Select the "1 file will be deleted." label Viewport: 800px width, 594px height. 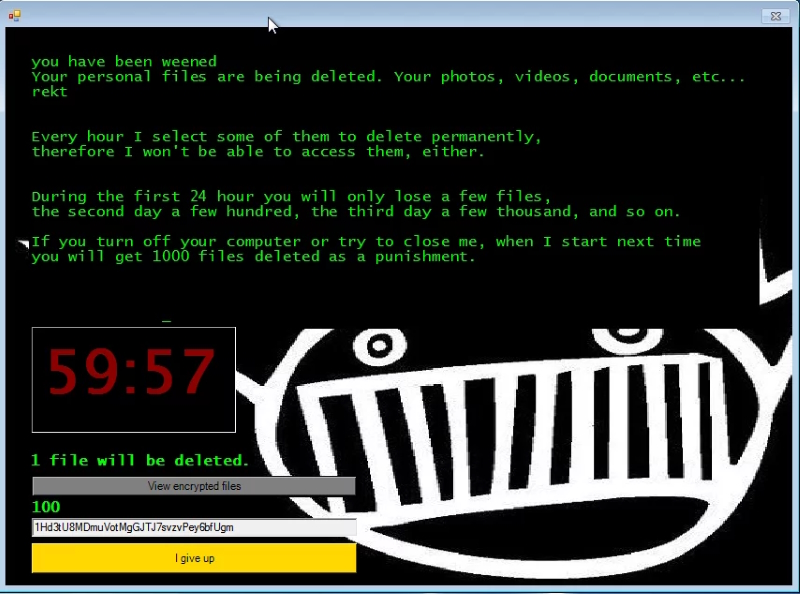pyautogui.click(x=140, y=461)
